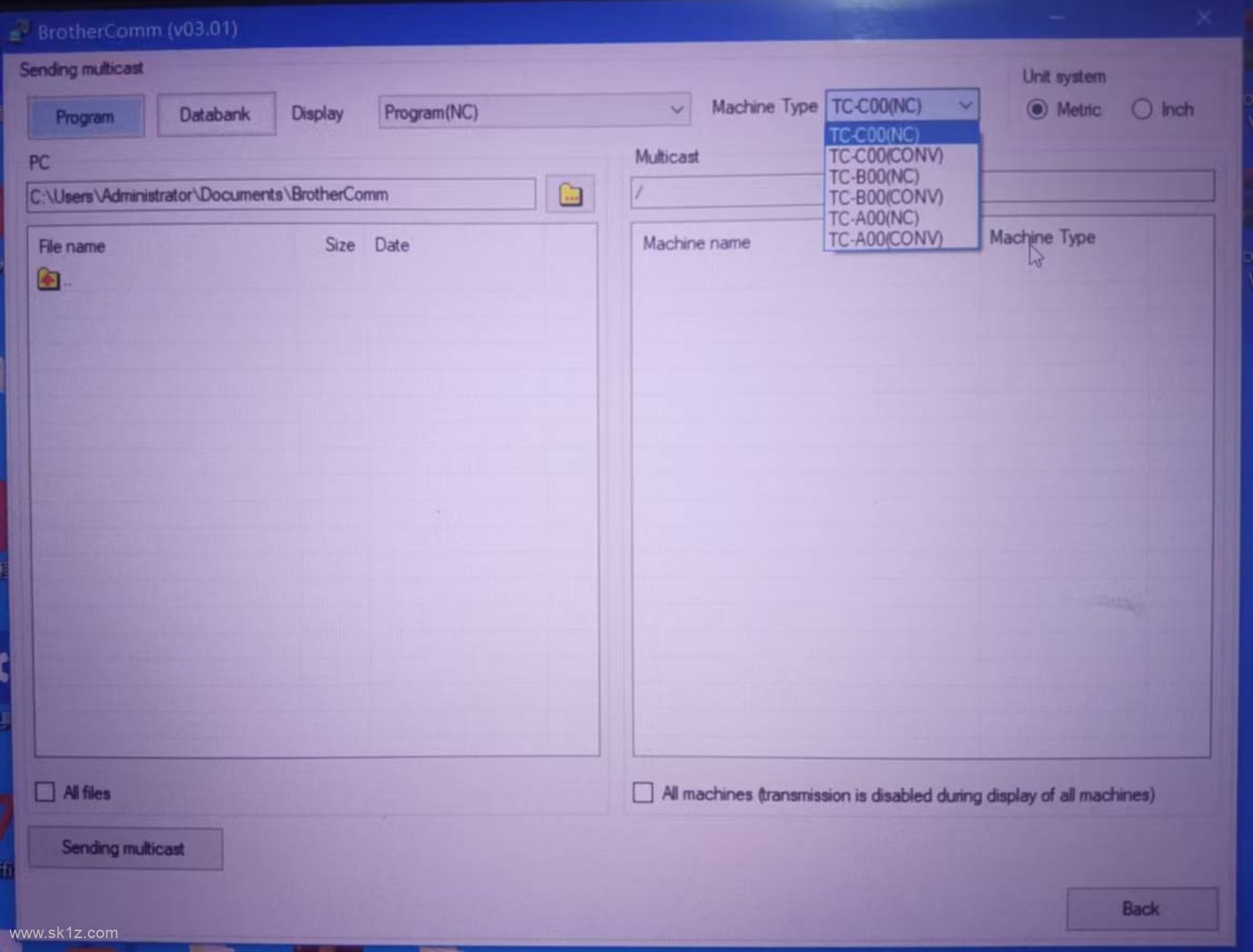Select TC-A00(NC) from the list
Image resolution: width=1253 pixels, height=952 pixels.
tap(902, 219)
